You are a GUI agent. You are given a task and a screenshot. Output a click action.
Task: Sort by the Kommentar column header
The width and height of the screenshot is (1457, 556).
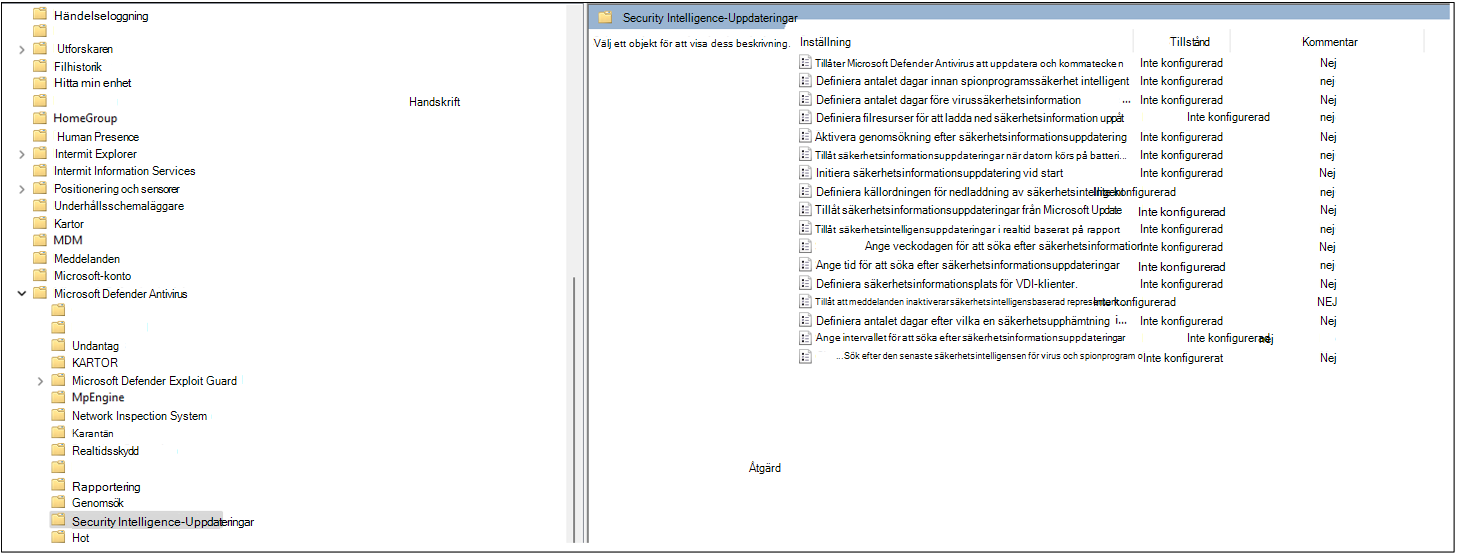[1329, 42]
